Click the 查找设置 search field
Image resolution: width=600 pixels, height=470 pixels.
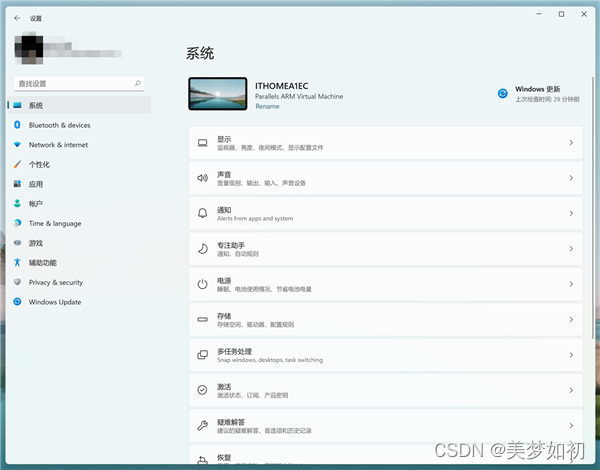click(79, 83)
